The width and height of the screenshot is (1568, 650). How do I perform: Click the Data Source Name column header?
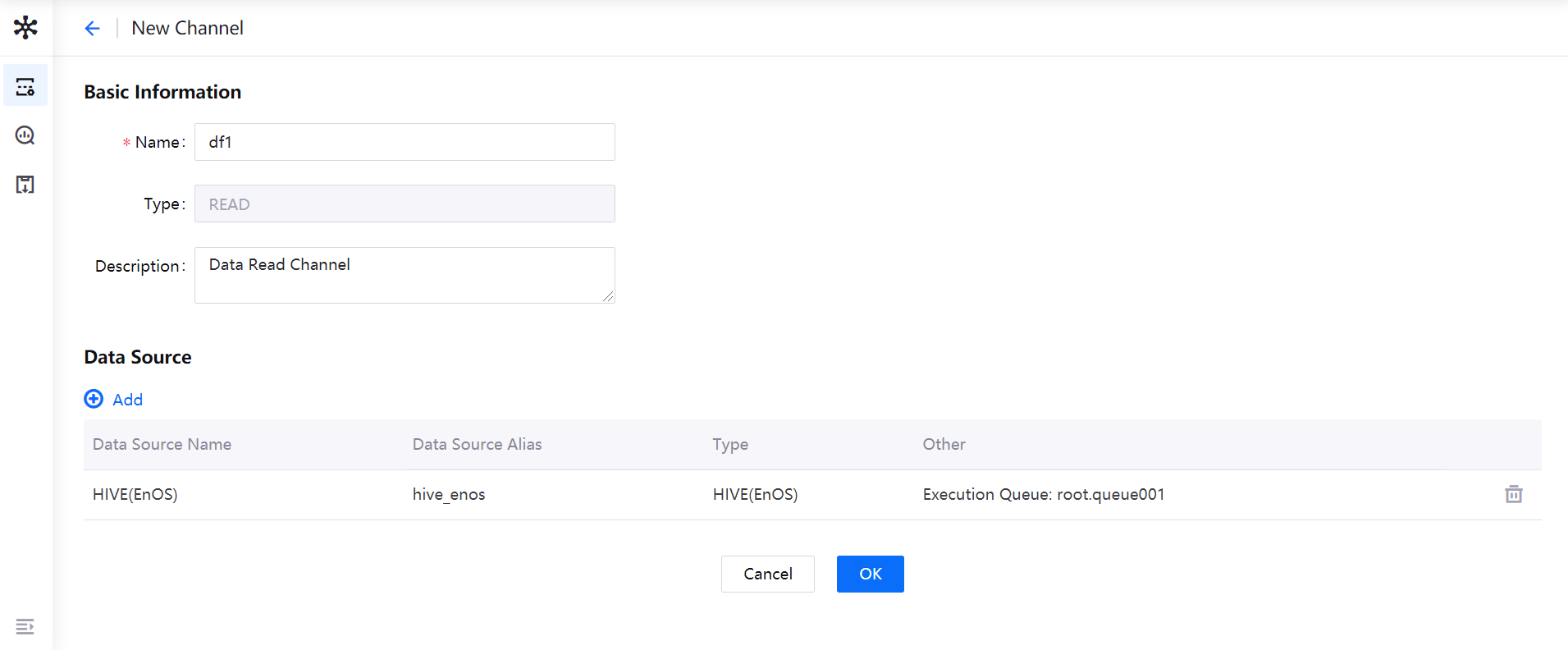pyautogui.click(x=162, y=444)
